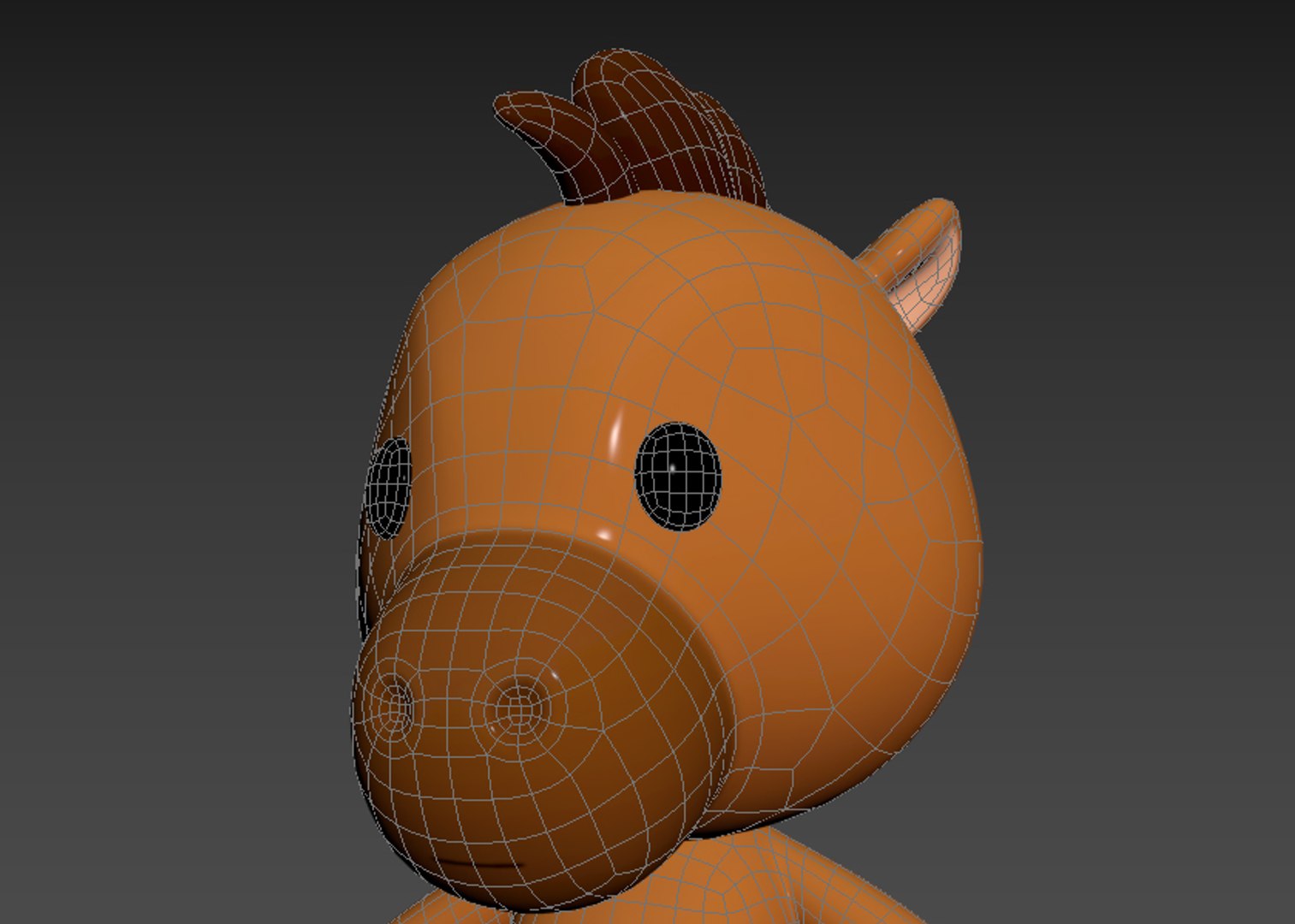Image resolution: width=1295 pixels, height=924 pixels.
Task: Click the nostril nearer the muzzle center
Action: (518, 708)
